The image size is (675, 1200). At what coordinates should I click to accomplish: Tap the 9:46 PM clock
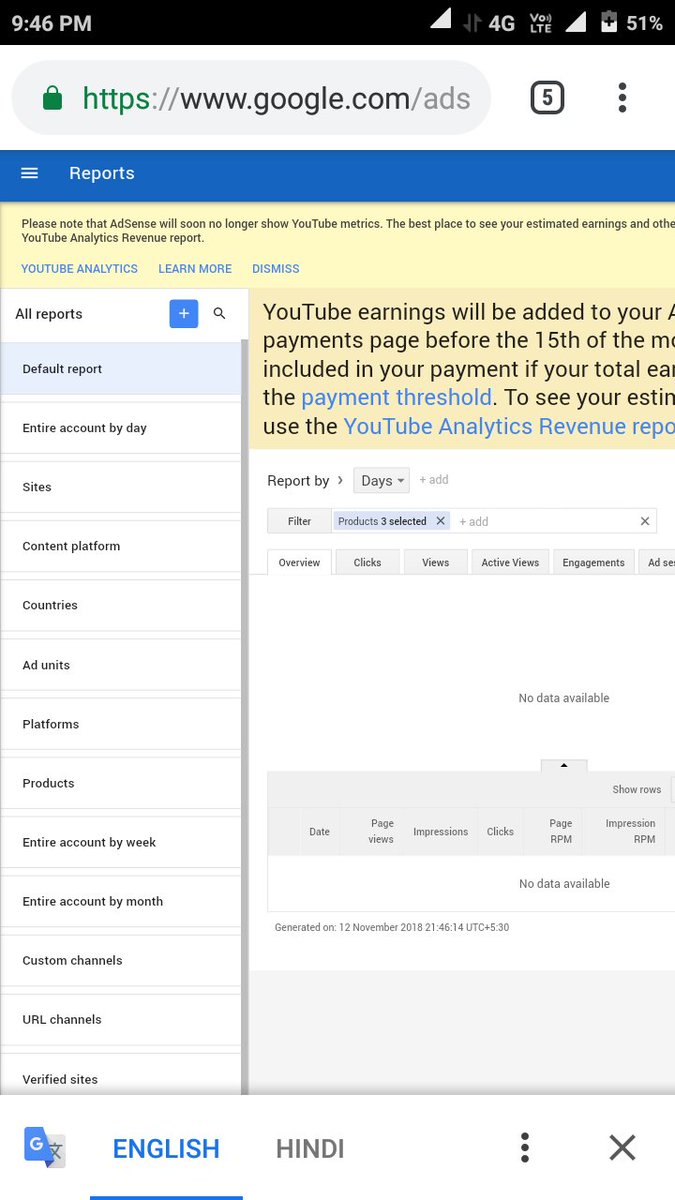point(51,23)
